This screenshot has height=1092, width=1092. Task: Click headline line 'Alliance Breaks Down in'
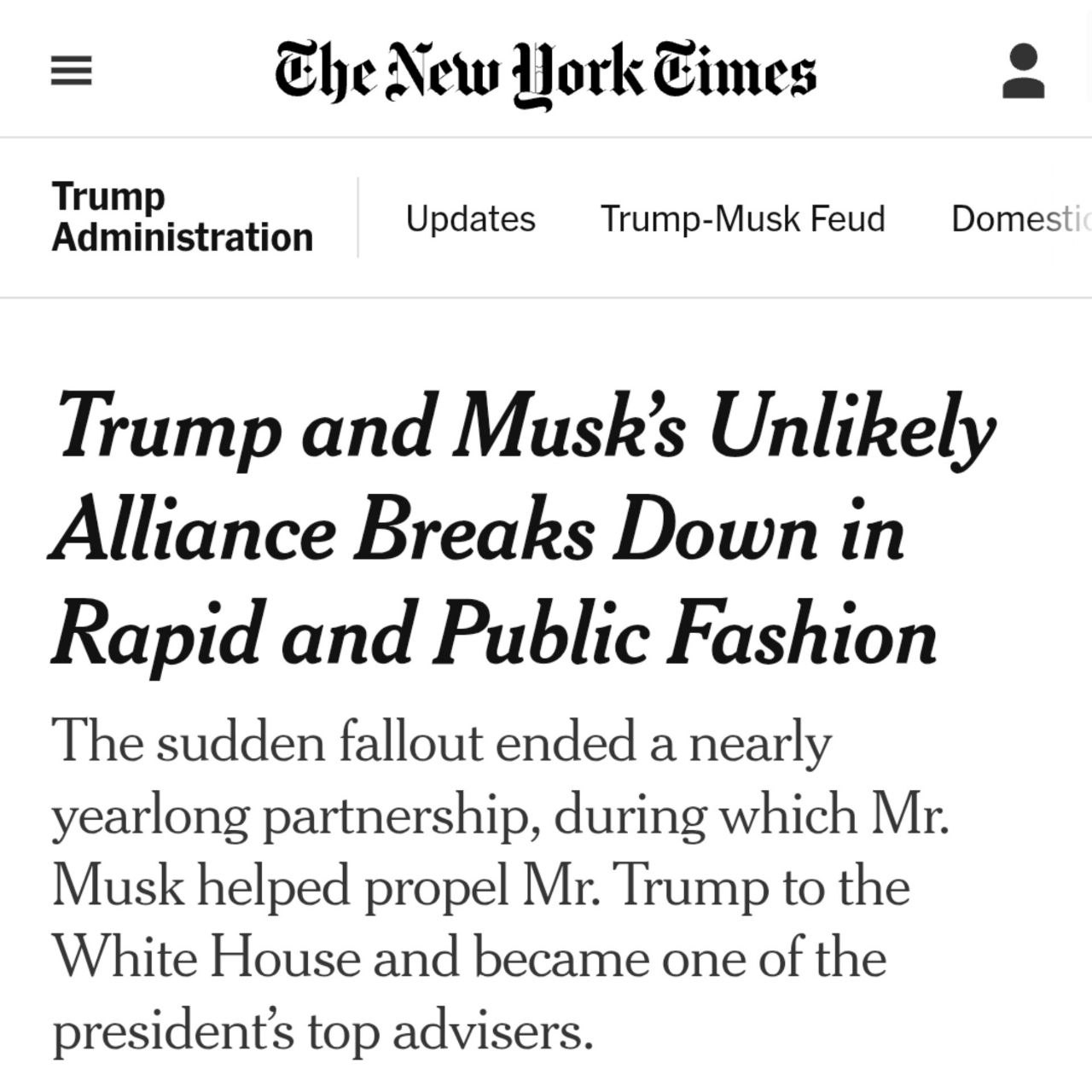476,531
